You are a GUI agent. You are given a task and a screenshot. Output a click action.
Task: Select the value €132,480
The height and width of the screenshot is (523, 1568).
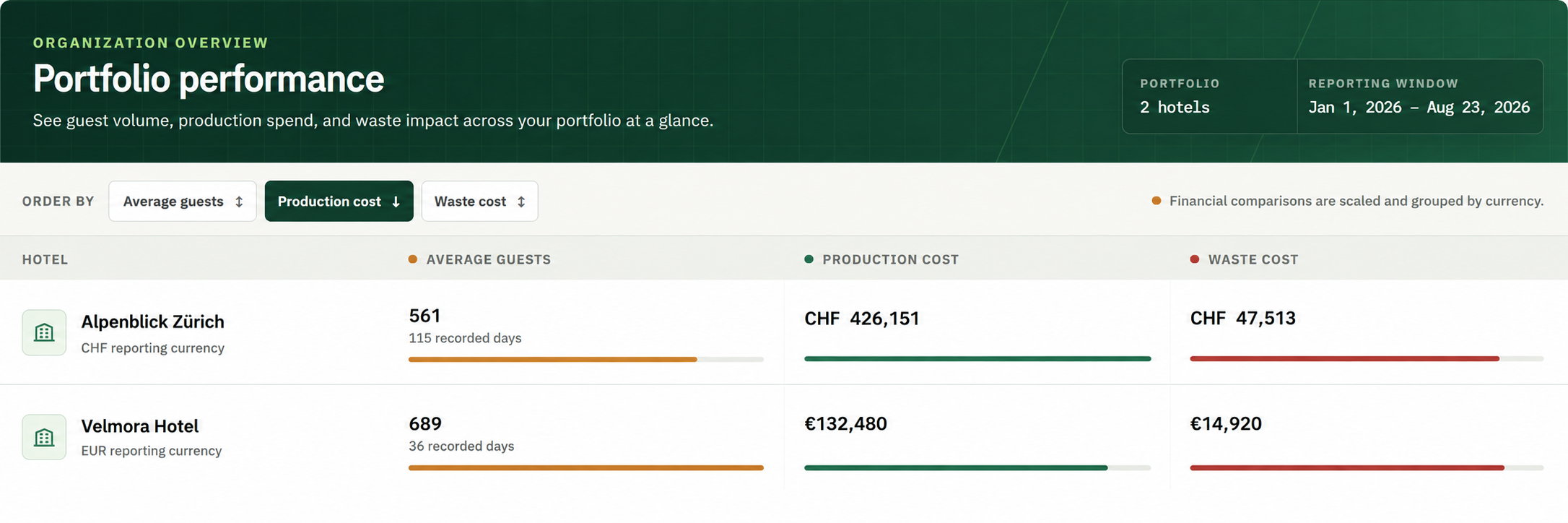coord(845,423)
